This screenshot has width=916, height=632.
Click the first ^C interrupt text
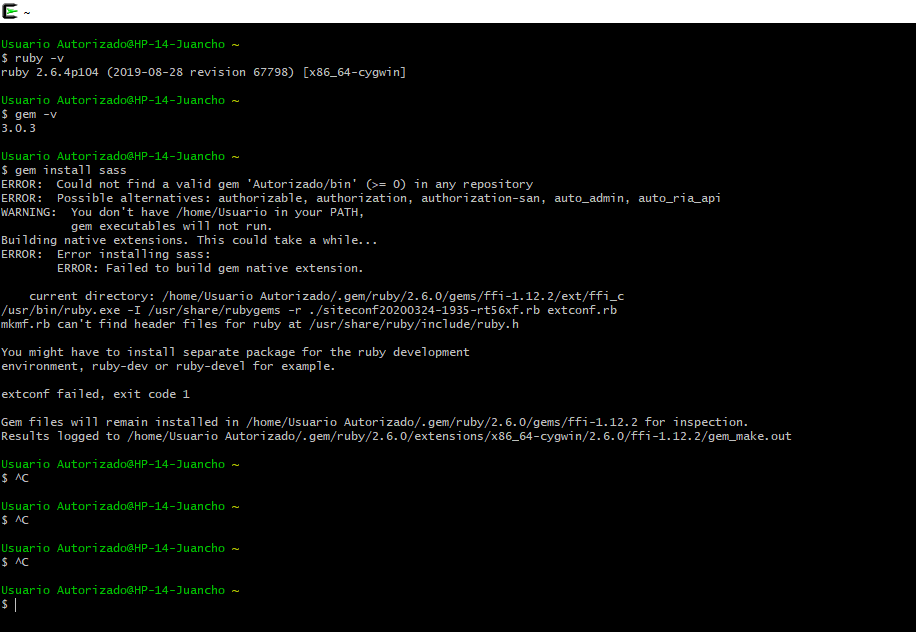(22, 477)
